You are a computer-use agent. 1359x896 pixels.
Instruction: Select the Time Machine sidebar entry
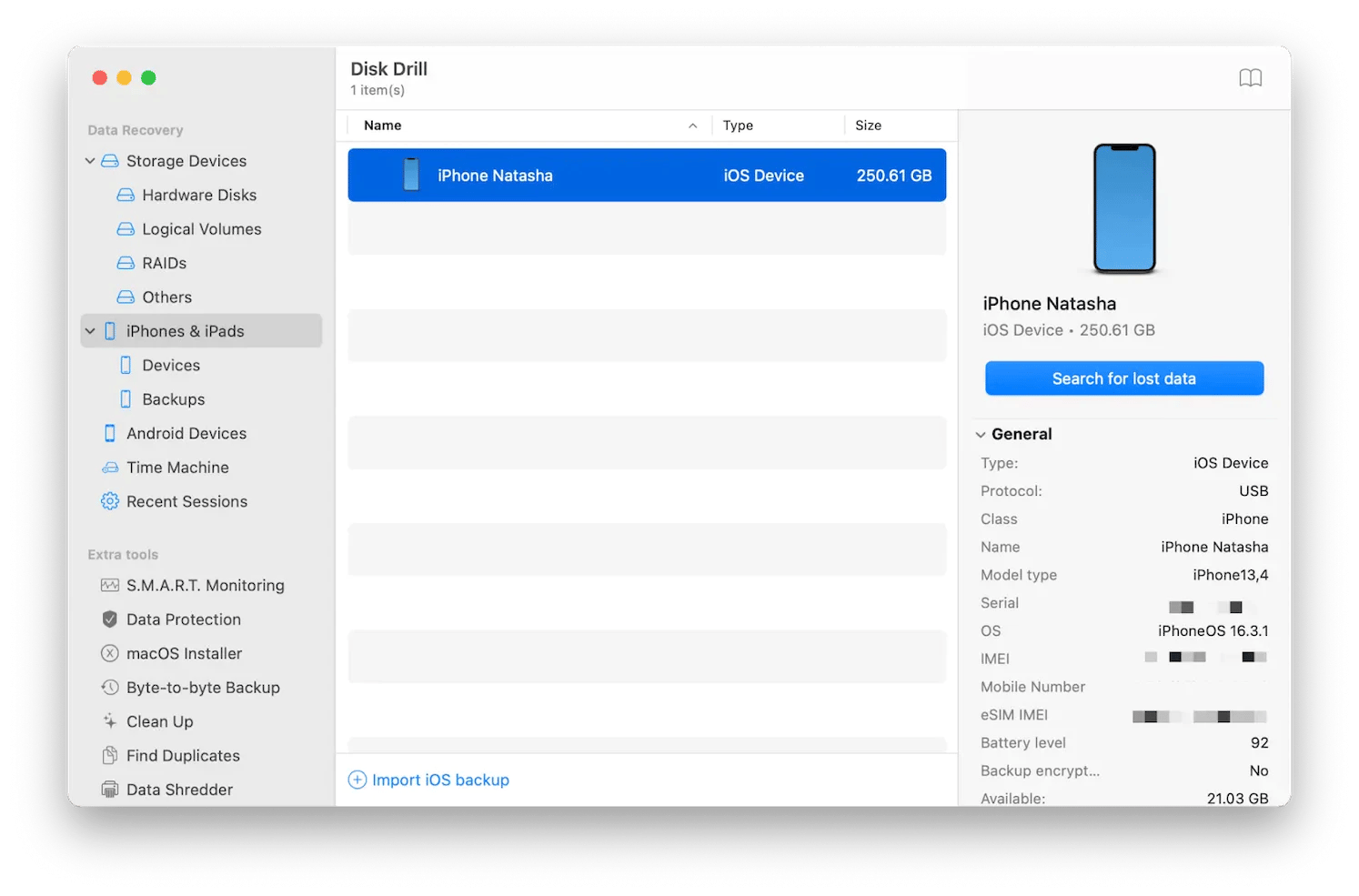pyautogui.click(x=177, y=467)
